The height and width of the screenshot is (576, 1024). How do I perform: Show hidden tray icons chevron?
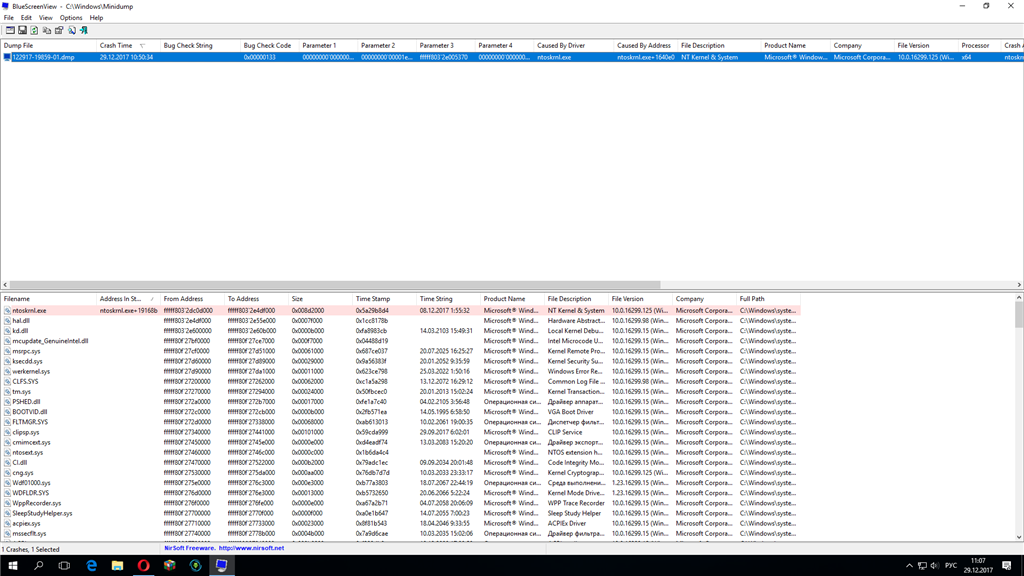(909, 566)
